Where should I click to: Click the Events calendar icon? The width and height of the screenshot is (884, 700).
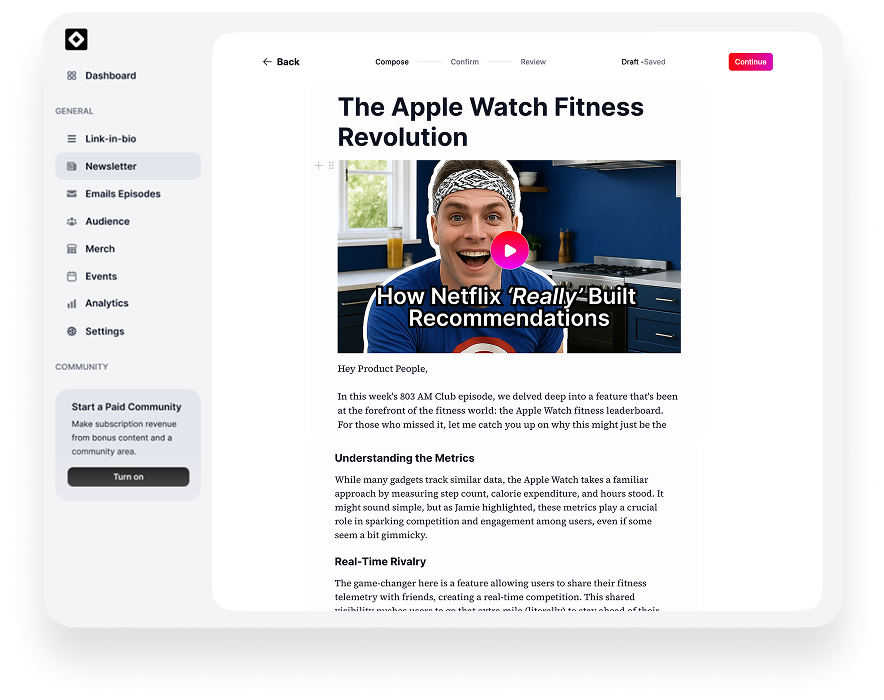(72, 276)
